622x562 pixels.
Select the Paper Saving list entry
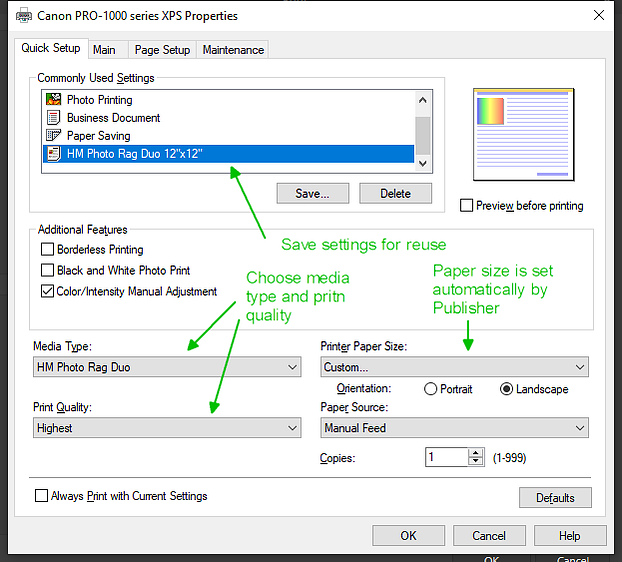[x=228, y=136]
